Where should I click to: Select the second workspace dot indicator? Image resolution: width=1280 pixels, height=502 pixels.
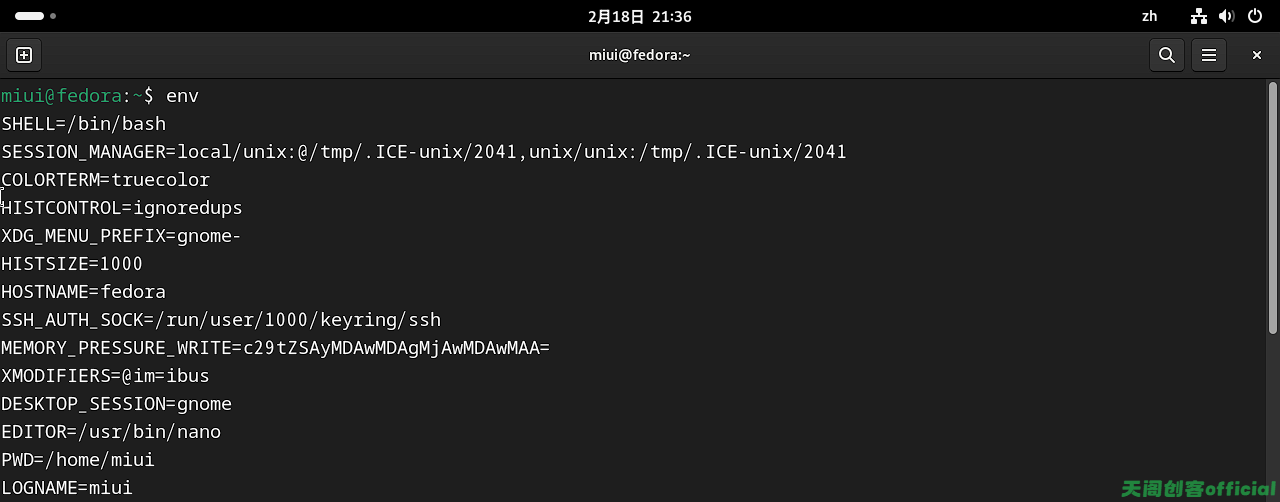[53, 16]
